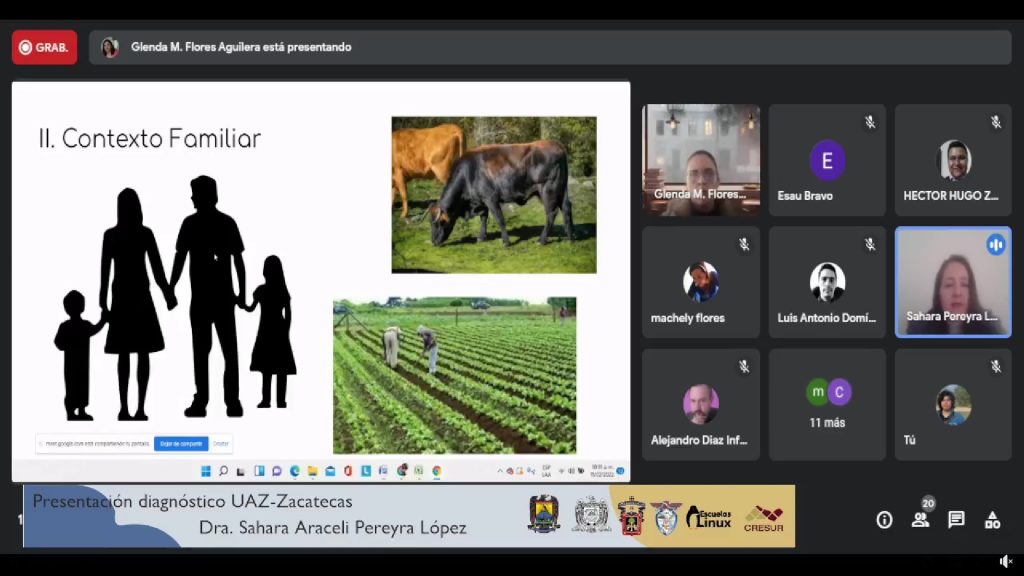Click the red GRAB. recording indicator
The width and height of the screenshot is (1024, 576).
[x=44, y=47]
